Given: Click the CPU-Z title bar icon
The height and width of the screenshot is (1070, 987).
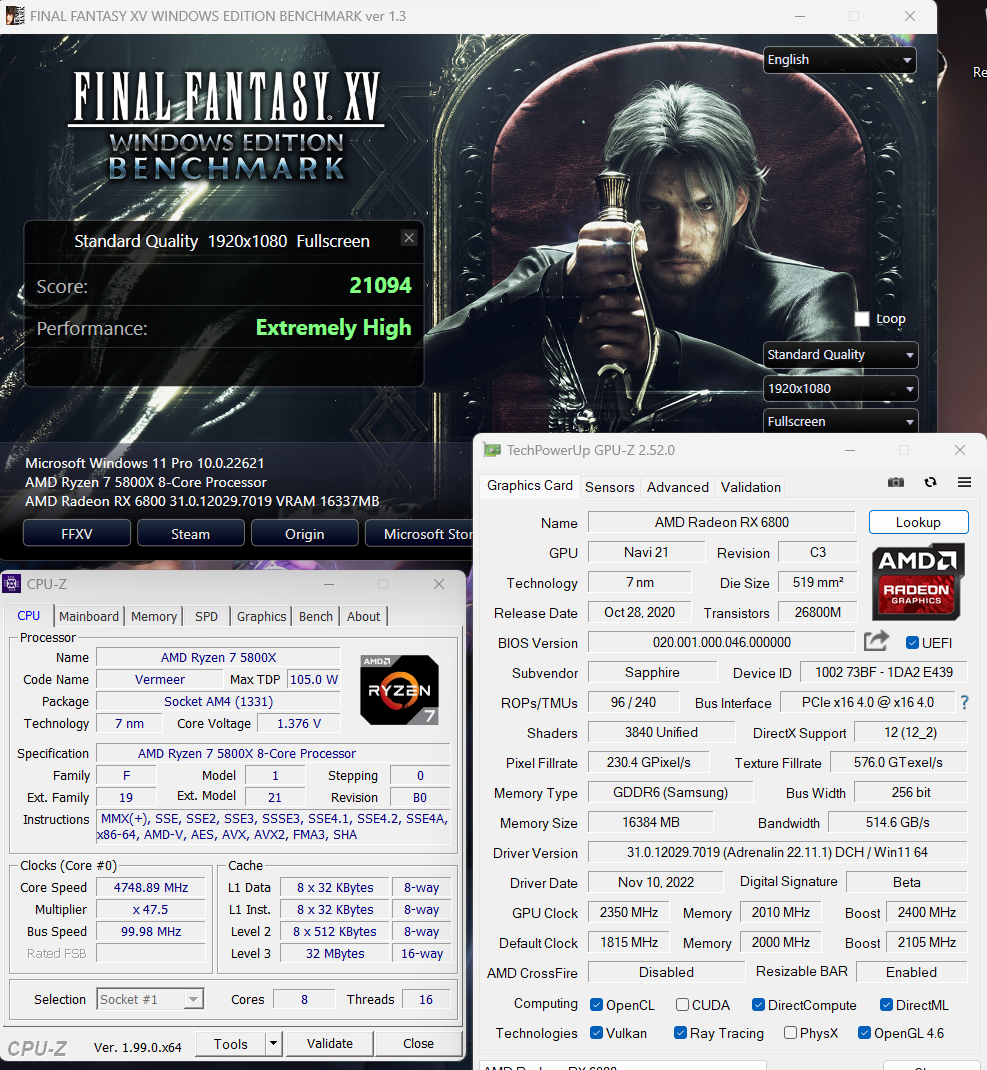Looking at the screenshot, I should 12,584.
